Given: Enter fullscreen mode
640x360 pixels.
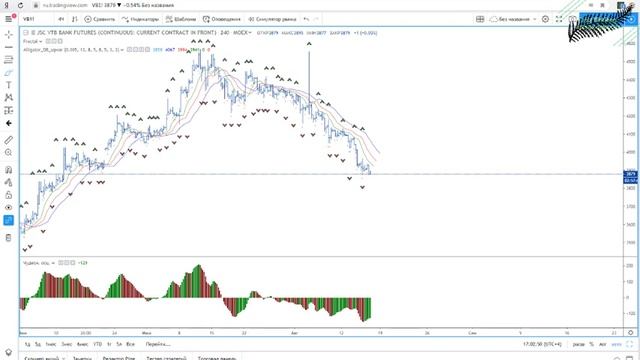Looking at the screenshot, I should pos(559,19).
